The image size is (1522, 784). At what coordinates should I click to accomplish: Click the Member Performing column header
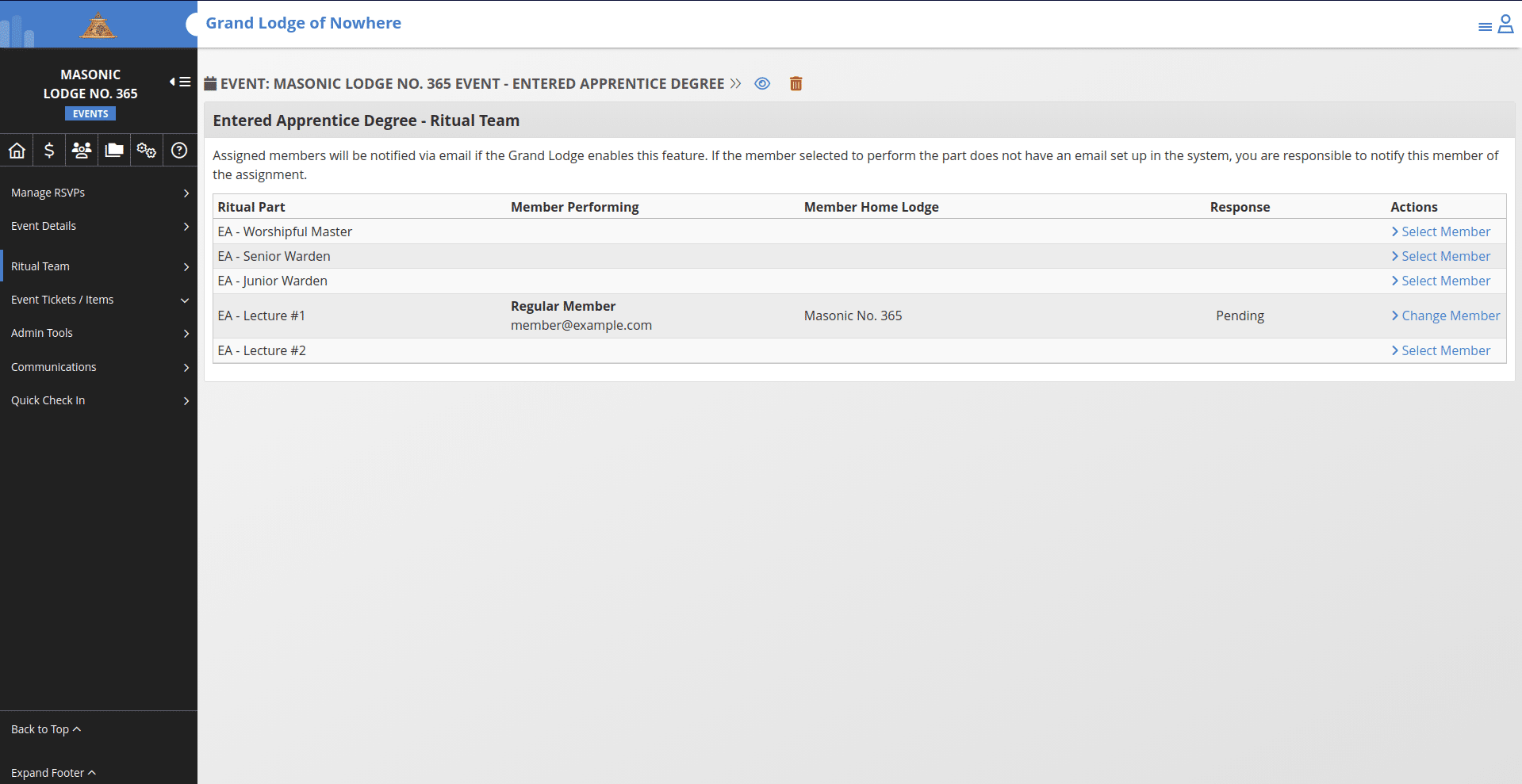[x=575, y=207]
